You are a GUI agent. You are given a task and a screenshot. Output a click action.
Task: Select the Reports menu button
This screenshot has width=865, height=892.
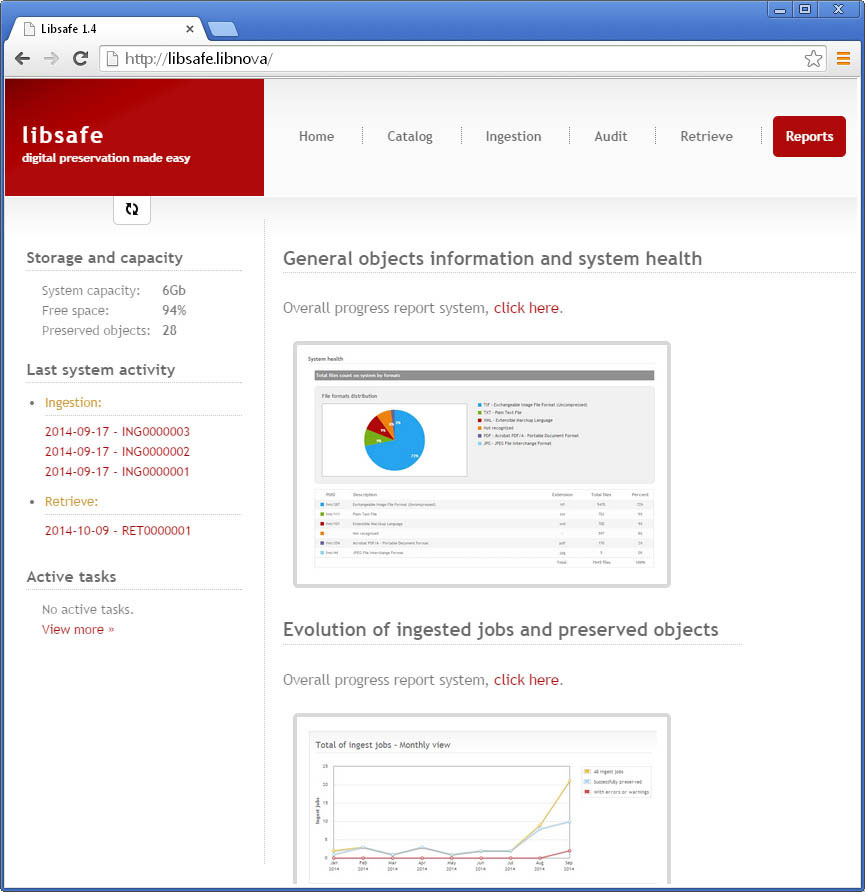809,137
